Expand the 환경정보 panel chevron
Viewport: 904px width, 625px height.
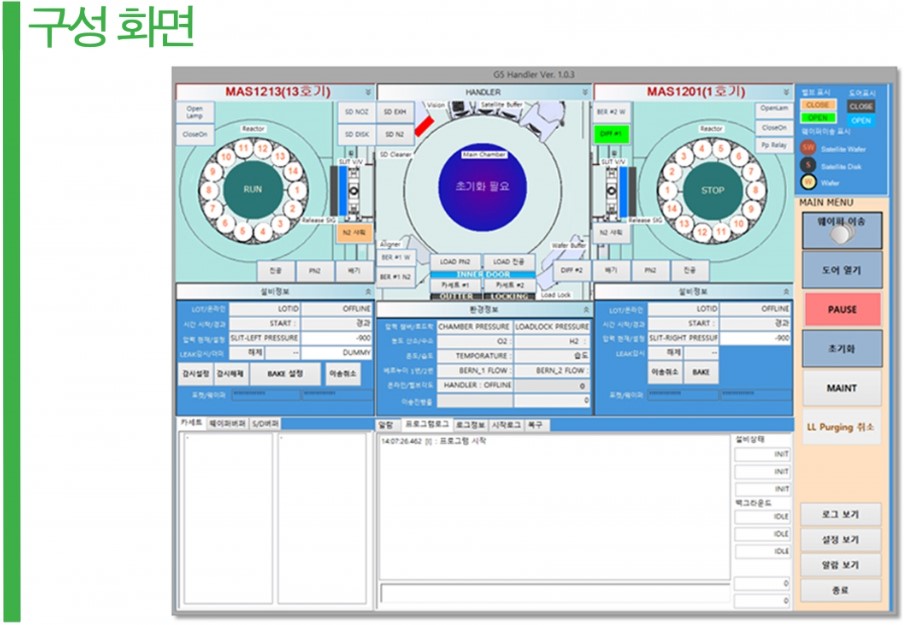583,310
